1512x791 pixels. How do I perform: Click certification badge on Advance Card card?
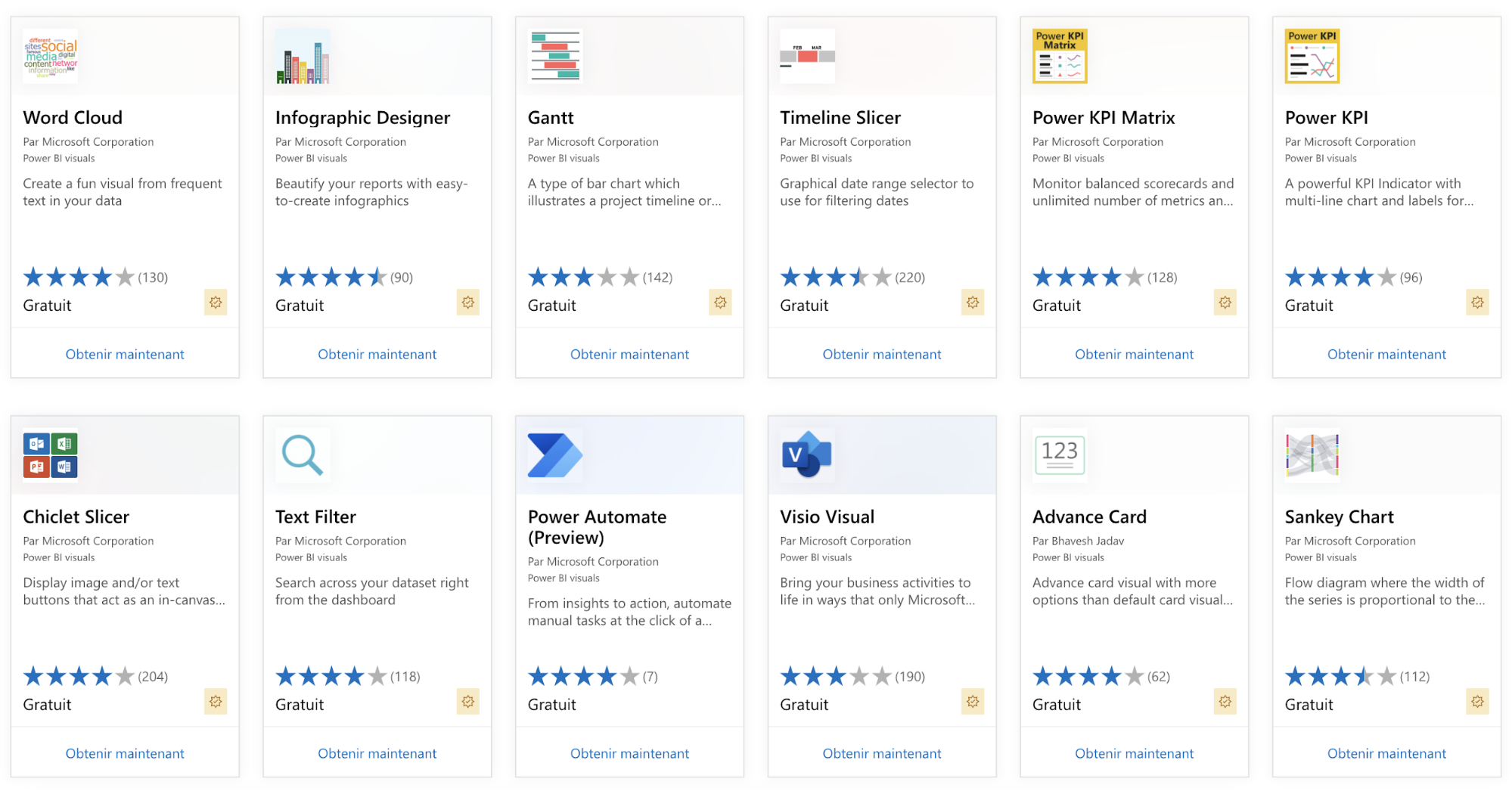1225,702
